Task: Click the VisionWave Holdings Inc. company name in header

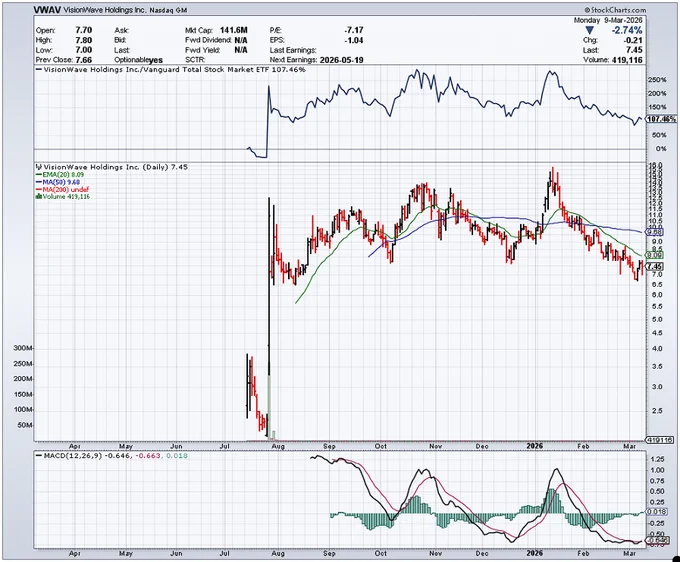Action: pos(105,10)
